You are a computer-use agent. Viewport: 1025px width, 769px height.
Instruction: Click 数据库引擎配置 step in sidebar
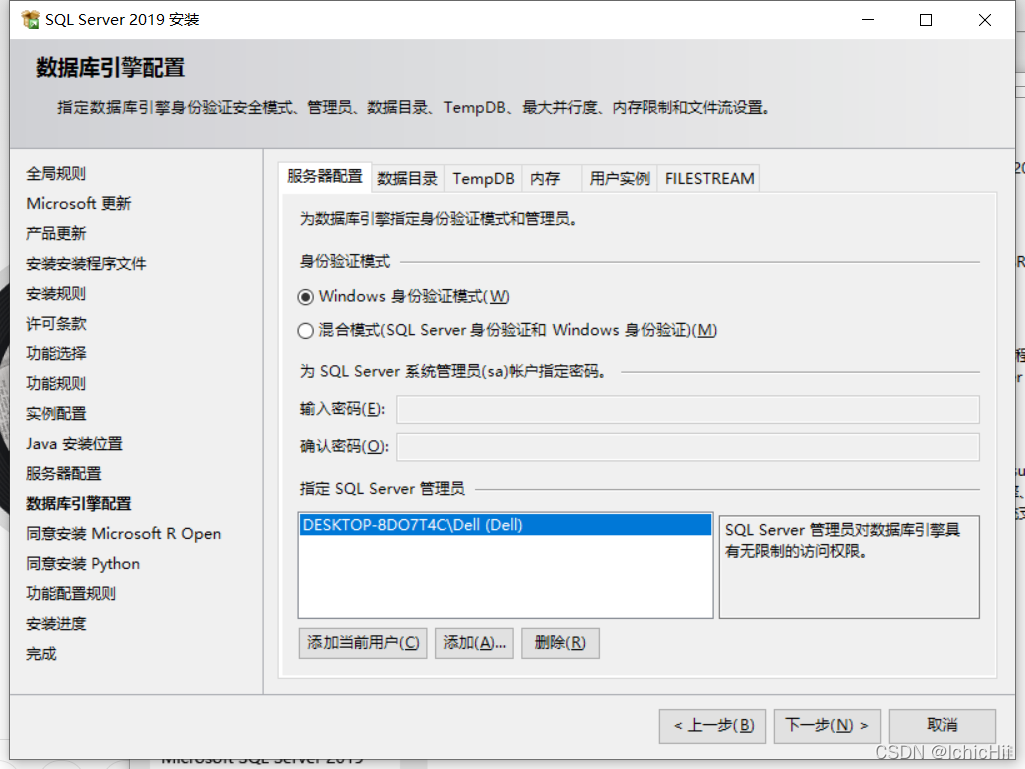coord(79,504)
